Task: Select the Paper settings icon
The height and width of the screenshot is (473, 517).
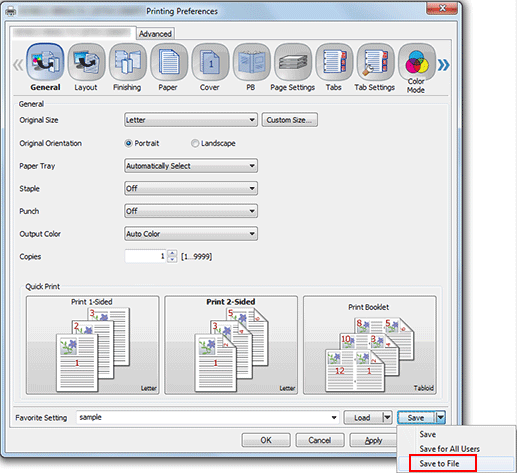Action: click(x=169, y=62)
